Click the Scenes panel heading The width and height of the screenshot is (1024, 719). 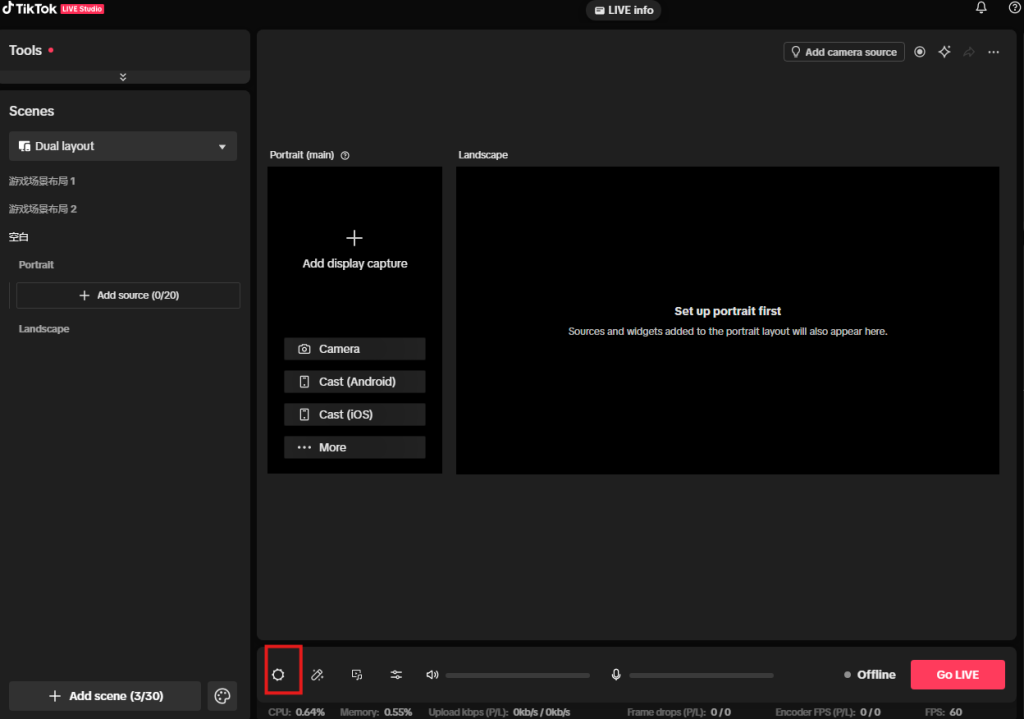pyautogui.click(x=31, y=111)
